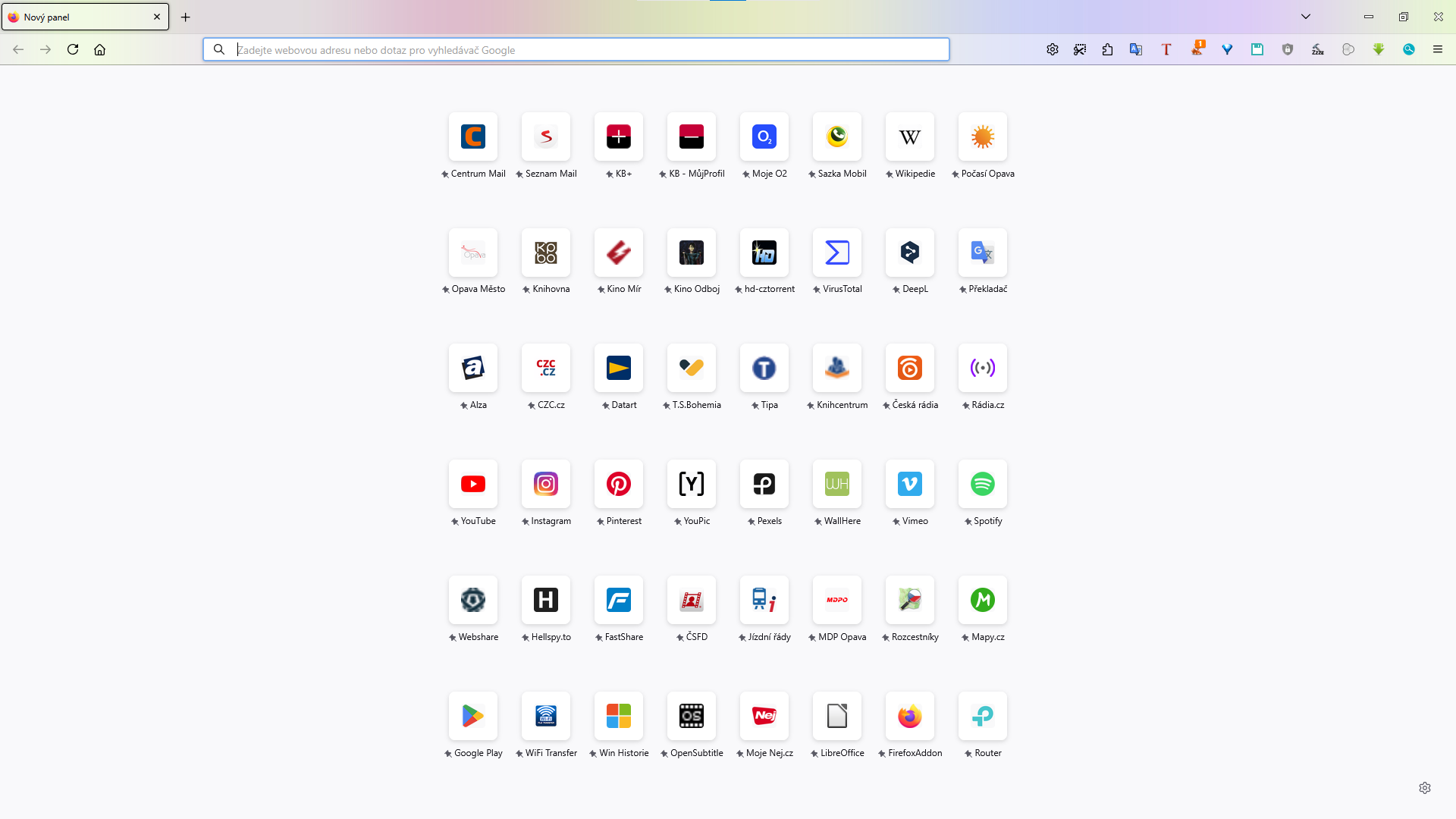Select the Nový panel tab
The width and height of the screenshot is (1456, 819).
[x=85, y=17]
